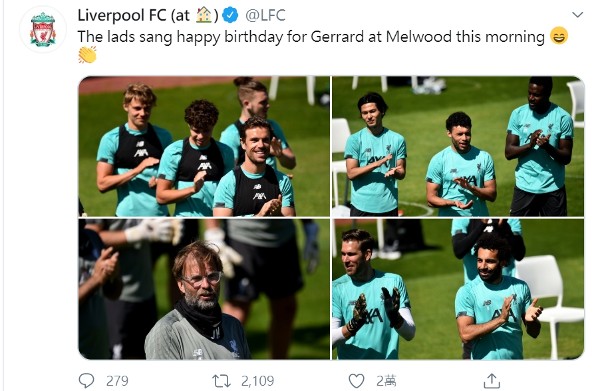View the 279 replies count
This screenshot has height=391, width=600.
tap(117, 381)
